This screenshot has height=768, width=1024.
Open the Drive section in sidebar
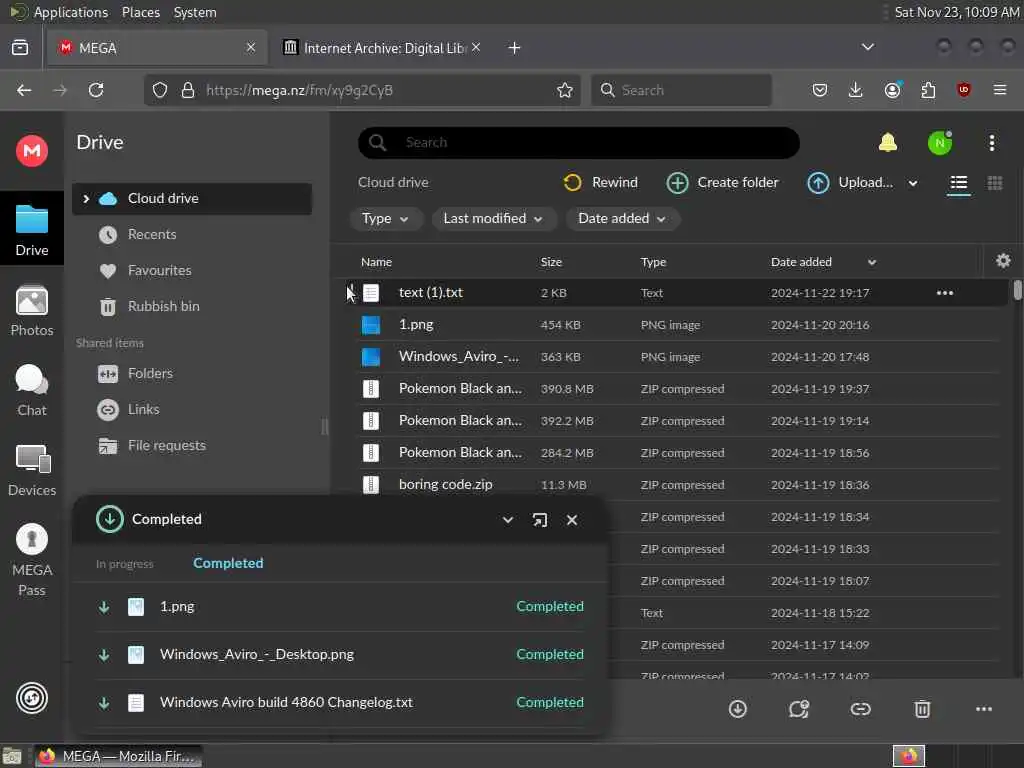[31, 229]
